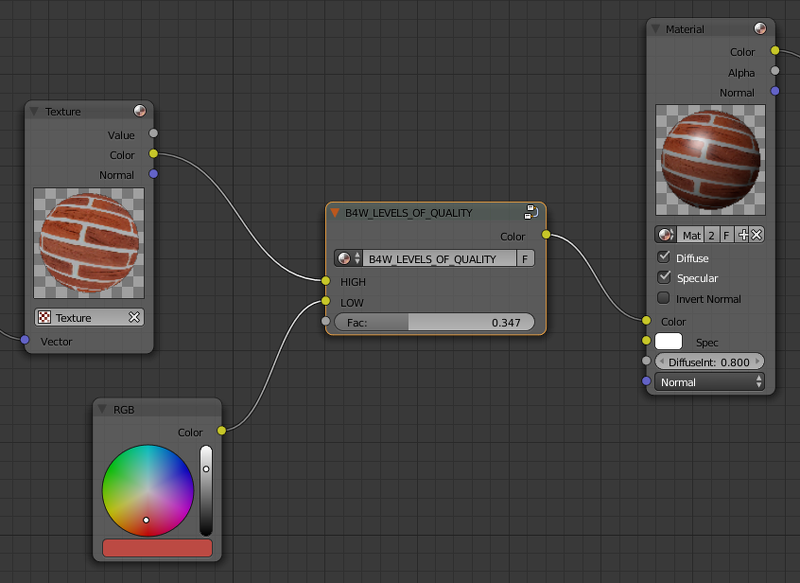800x583 pixels.
Task: Click Texture node Color output socket
Action: click(153, 154)
